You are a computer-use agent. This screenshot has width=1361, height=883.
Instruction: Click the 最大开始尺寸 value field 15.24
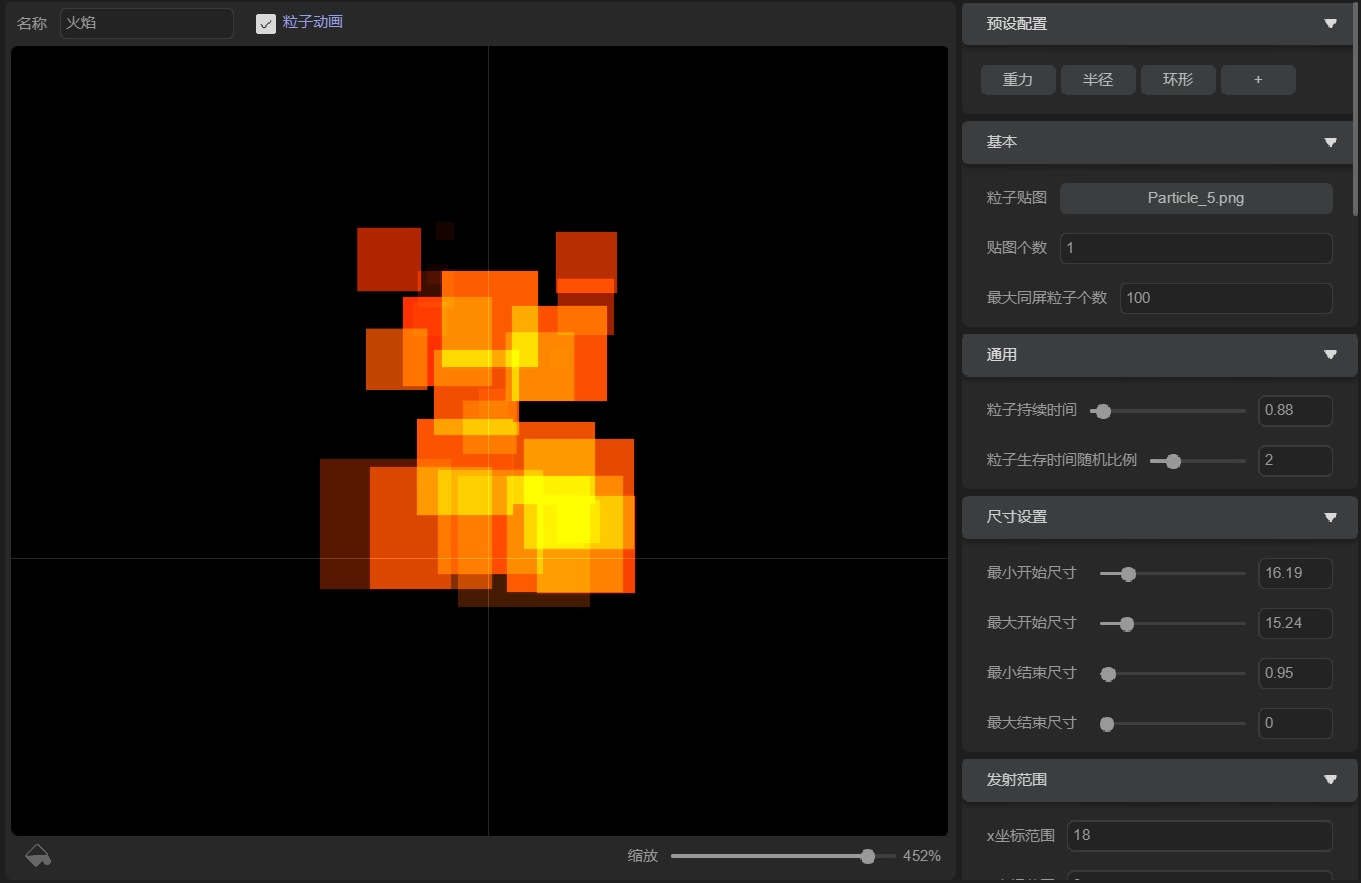[x=1295, y=623]
